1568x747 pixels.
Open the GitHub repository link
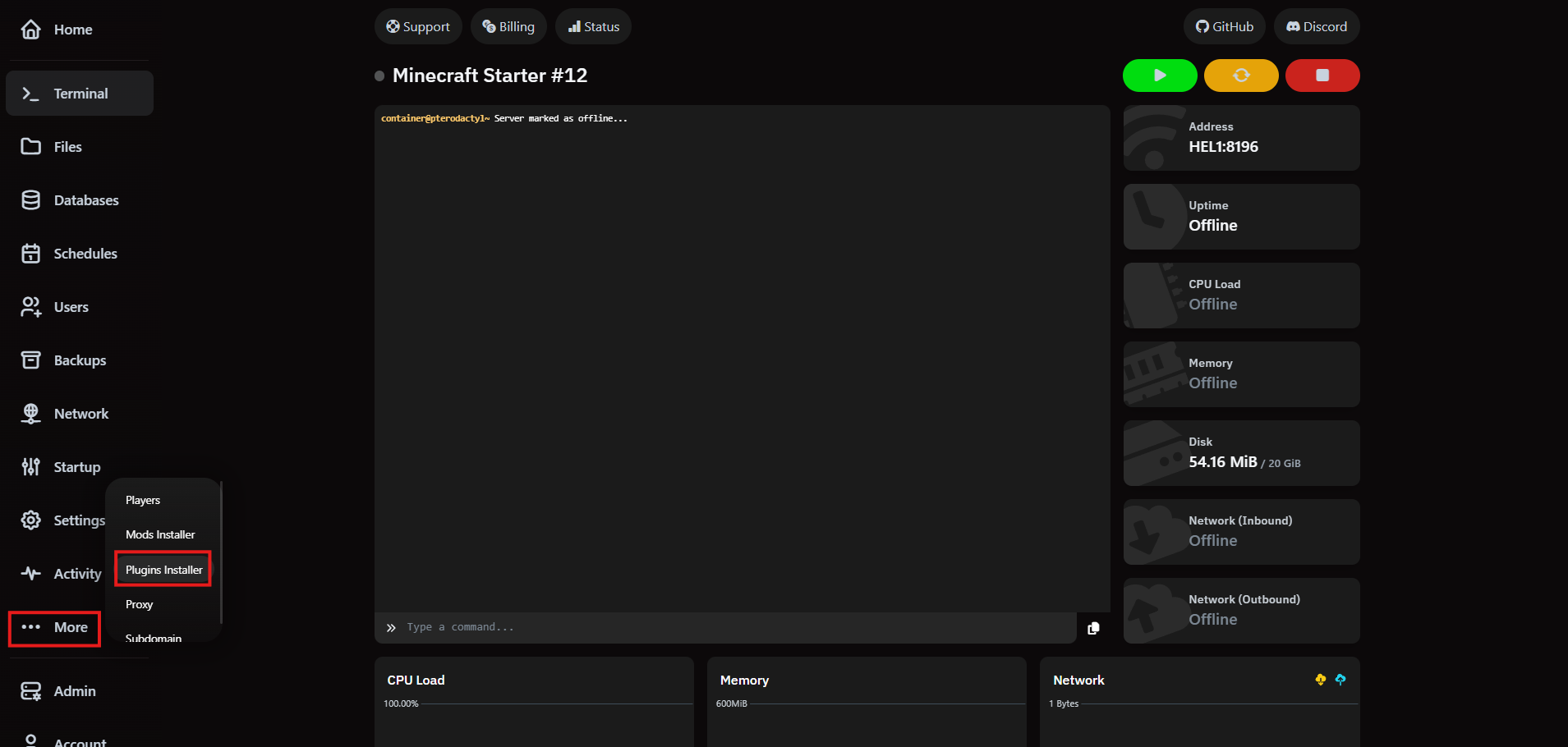point(1224,25)
